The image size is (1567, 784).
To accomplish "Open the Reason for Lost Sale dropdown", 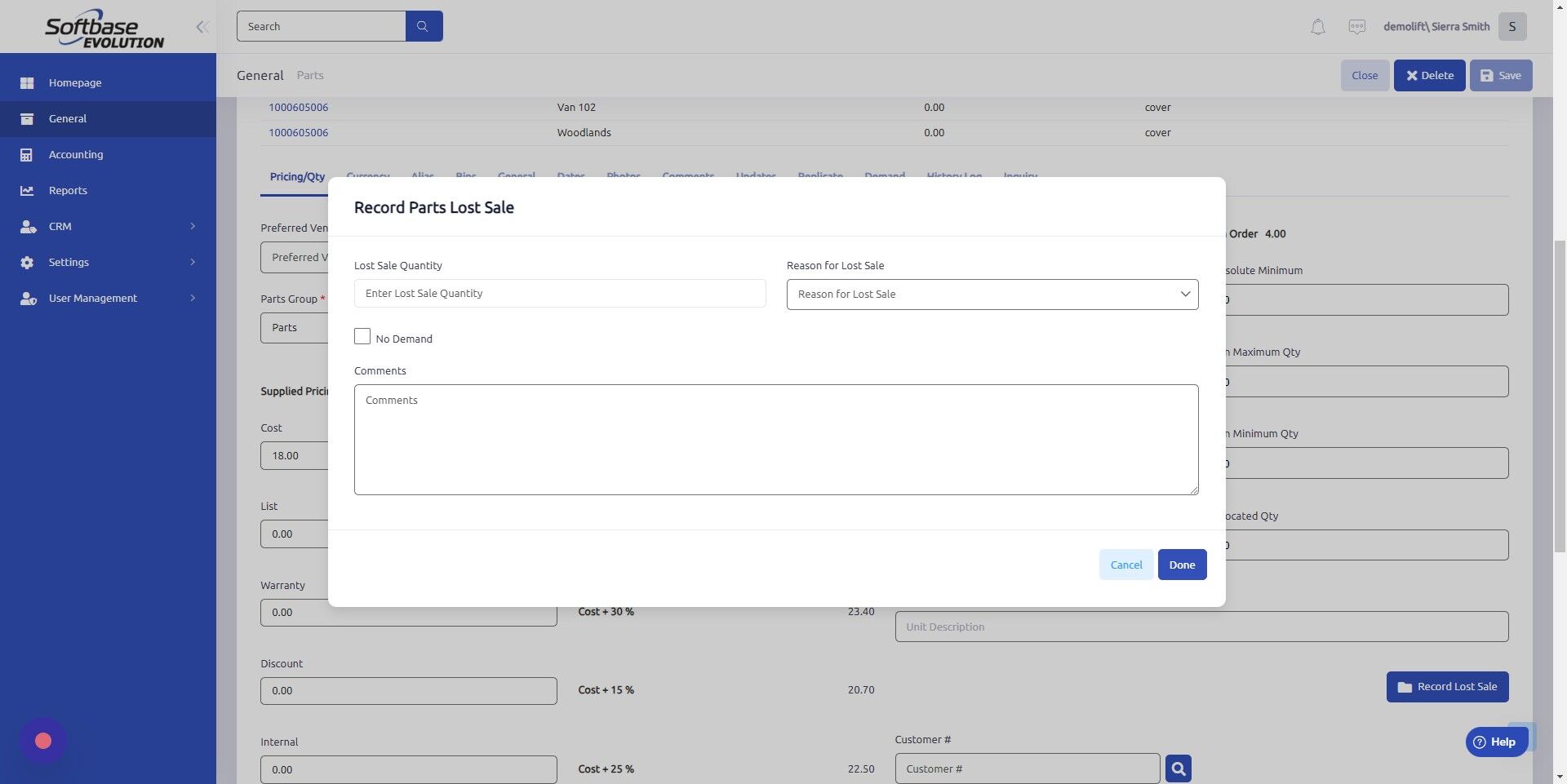I will [x=992, y=294].
